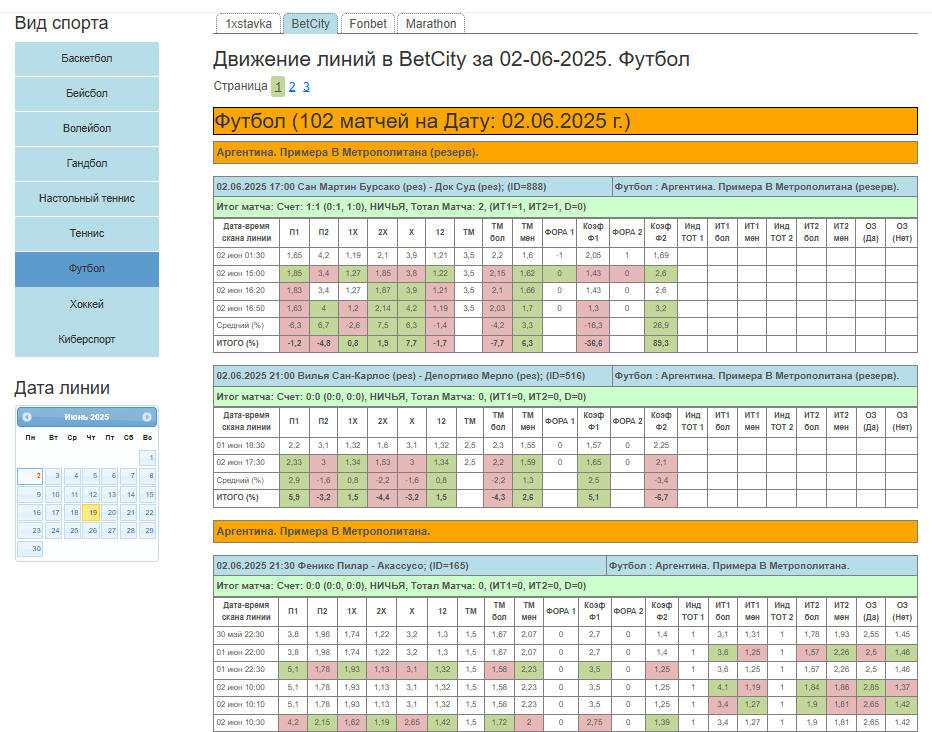Image resolution: width=932 pixels, height=732 pixels.
Task: Pick Гандбол from the sports list
Action: point(87,163)
